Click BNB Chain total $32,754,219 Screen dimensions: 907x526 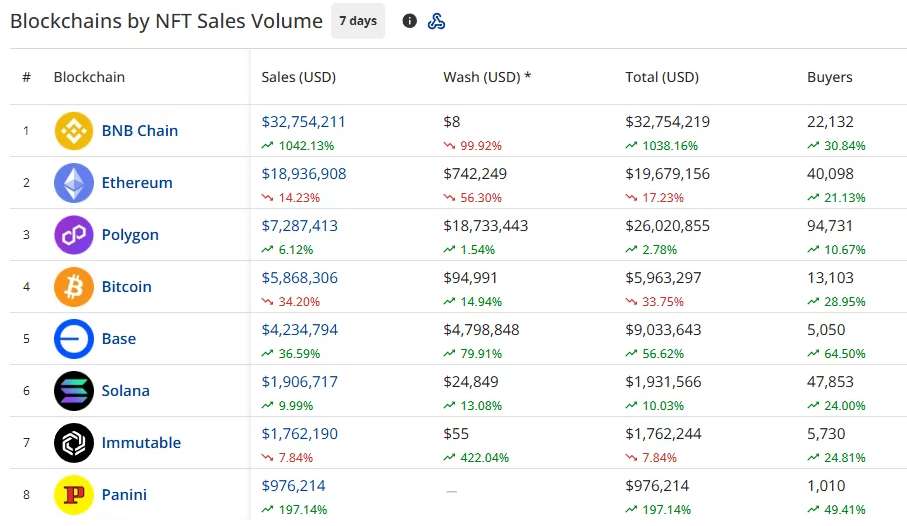tap(668, 122)
